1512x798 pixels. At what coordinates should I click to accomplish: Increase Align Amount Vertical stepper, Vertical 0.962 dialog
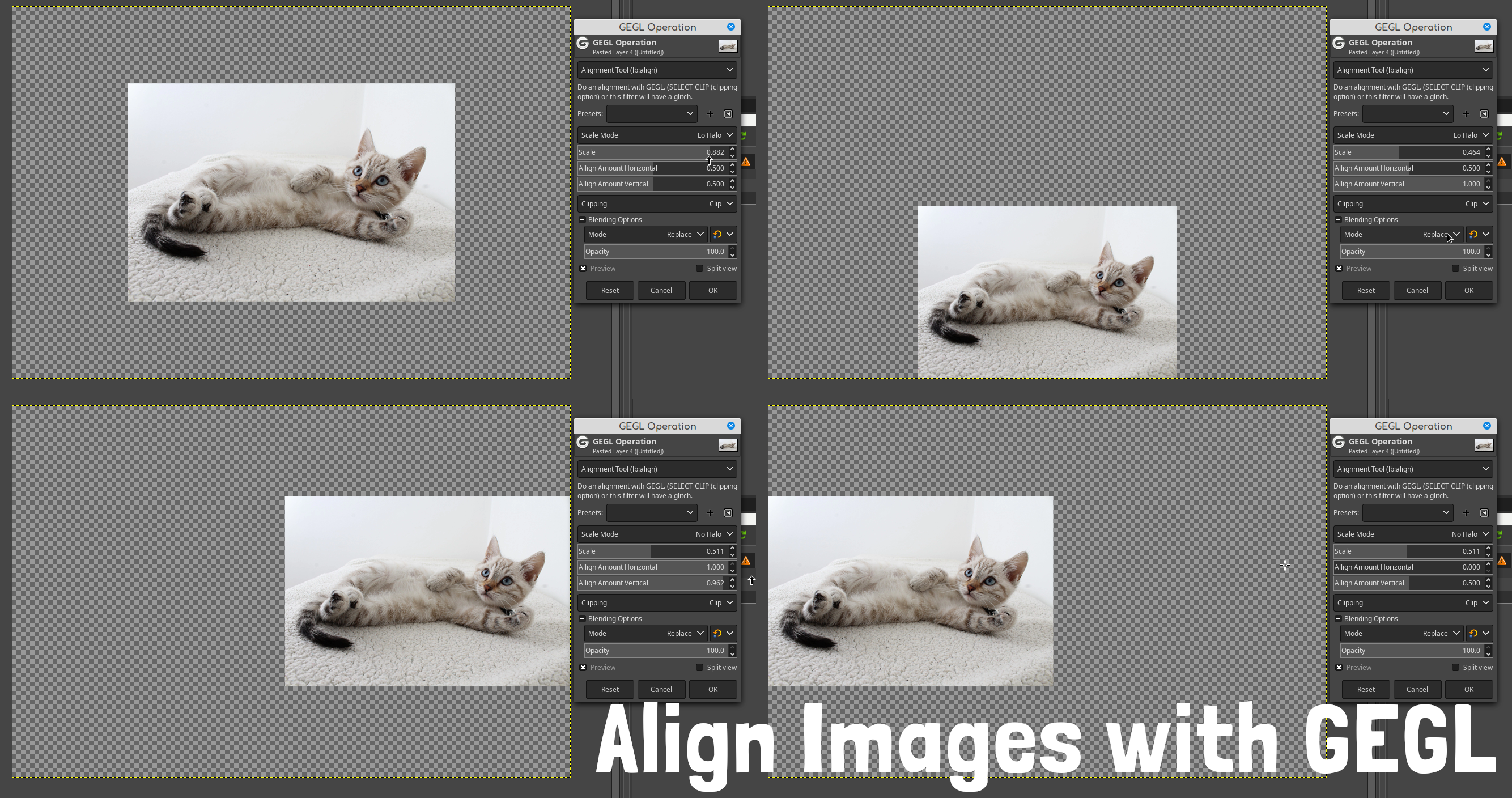733,580
